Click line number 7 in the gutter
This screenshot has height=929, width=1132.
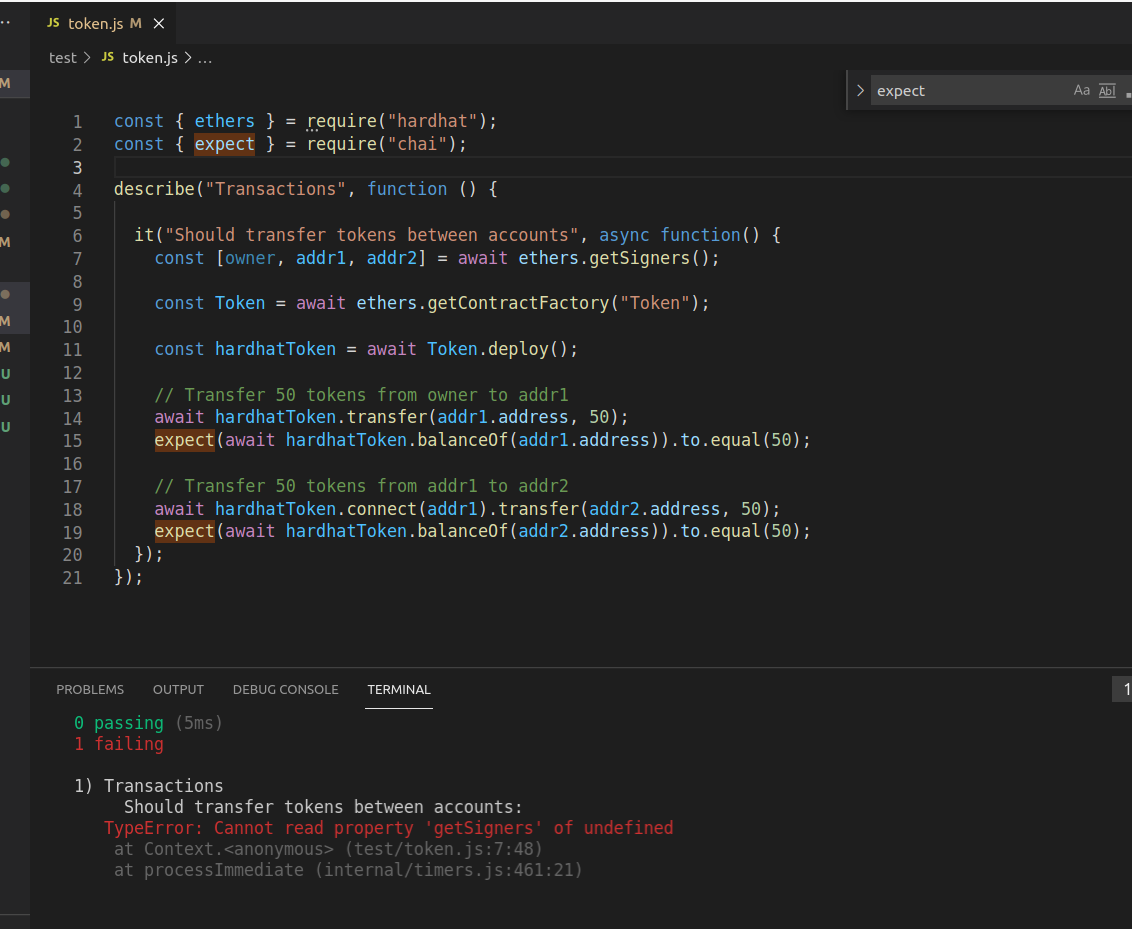(77, 258)
